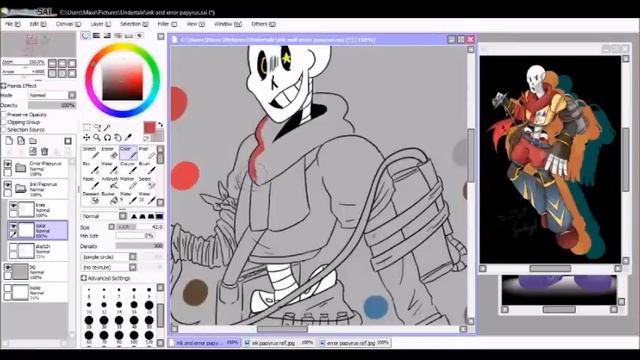
Task: Open the Filter menu
Action: (167, 24)
